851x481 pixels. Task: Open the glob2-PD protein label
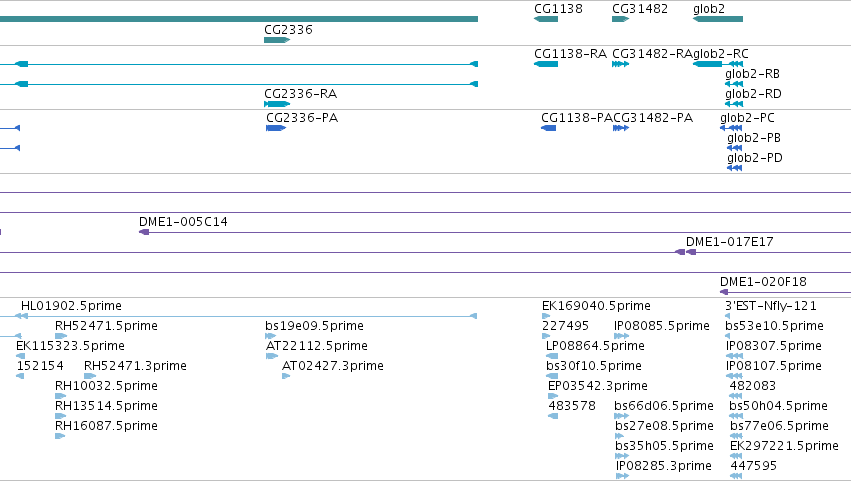tap(755, 158)
